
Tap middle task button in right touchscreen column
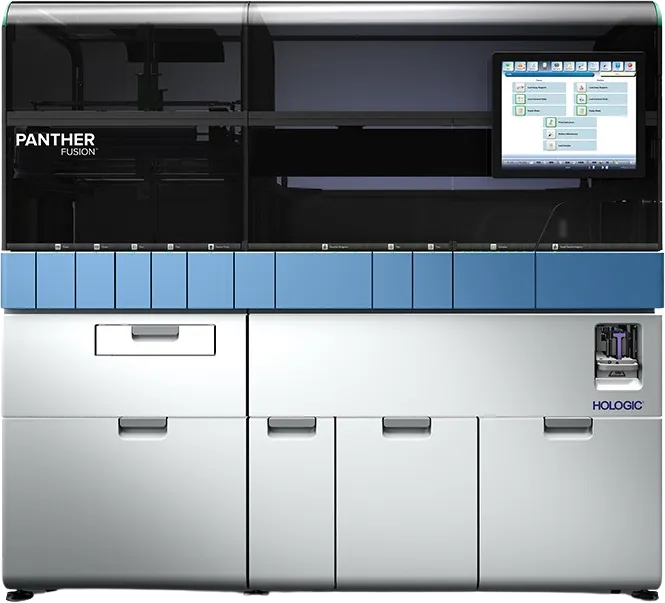click(601, 99)
